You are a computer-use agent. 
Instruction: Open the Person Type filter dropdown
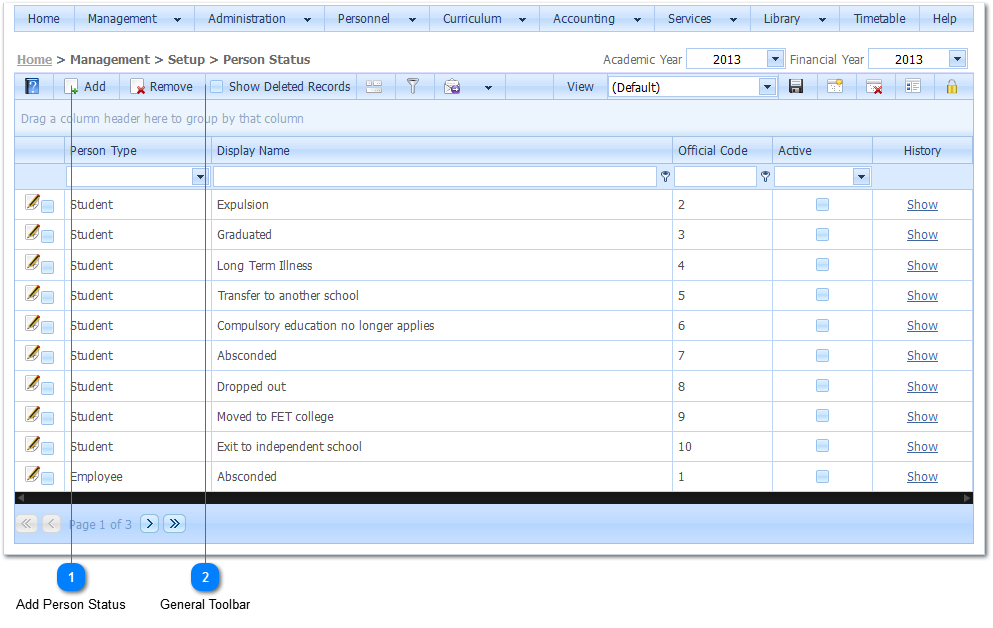coord(199,177)
